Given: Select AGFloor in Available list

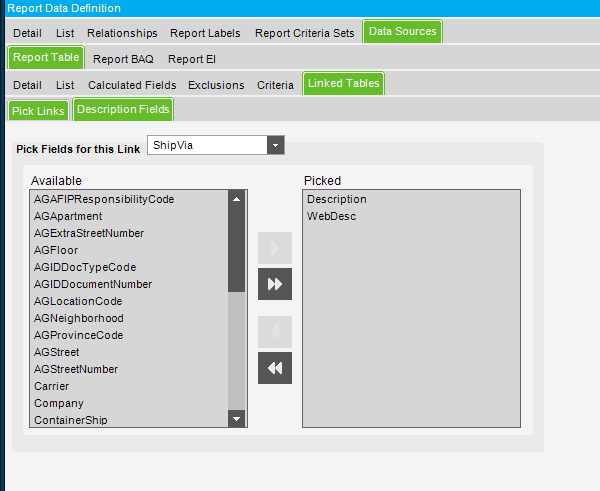Looking at the screenshot, I should pyautogui.click(x=129, y=250).
